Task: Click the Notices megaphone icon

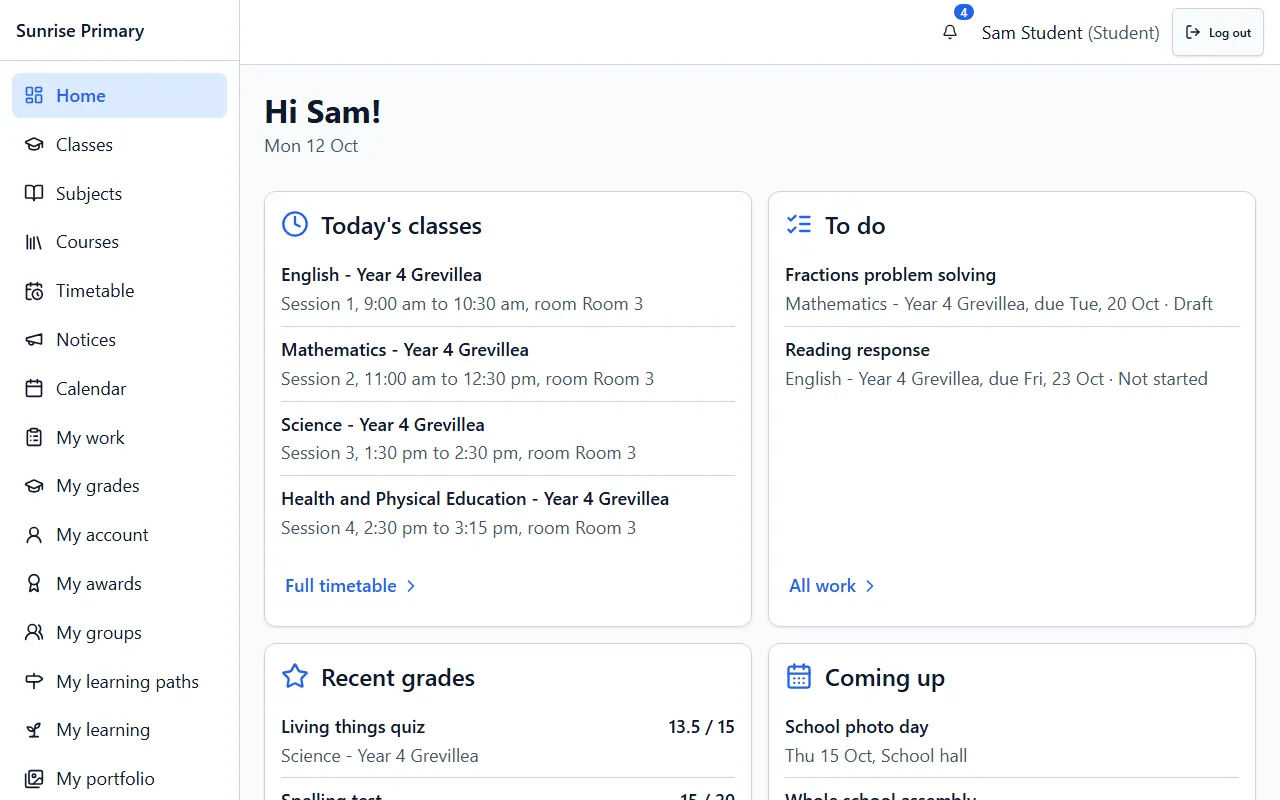Action: click(34, 340)
